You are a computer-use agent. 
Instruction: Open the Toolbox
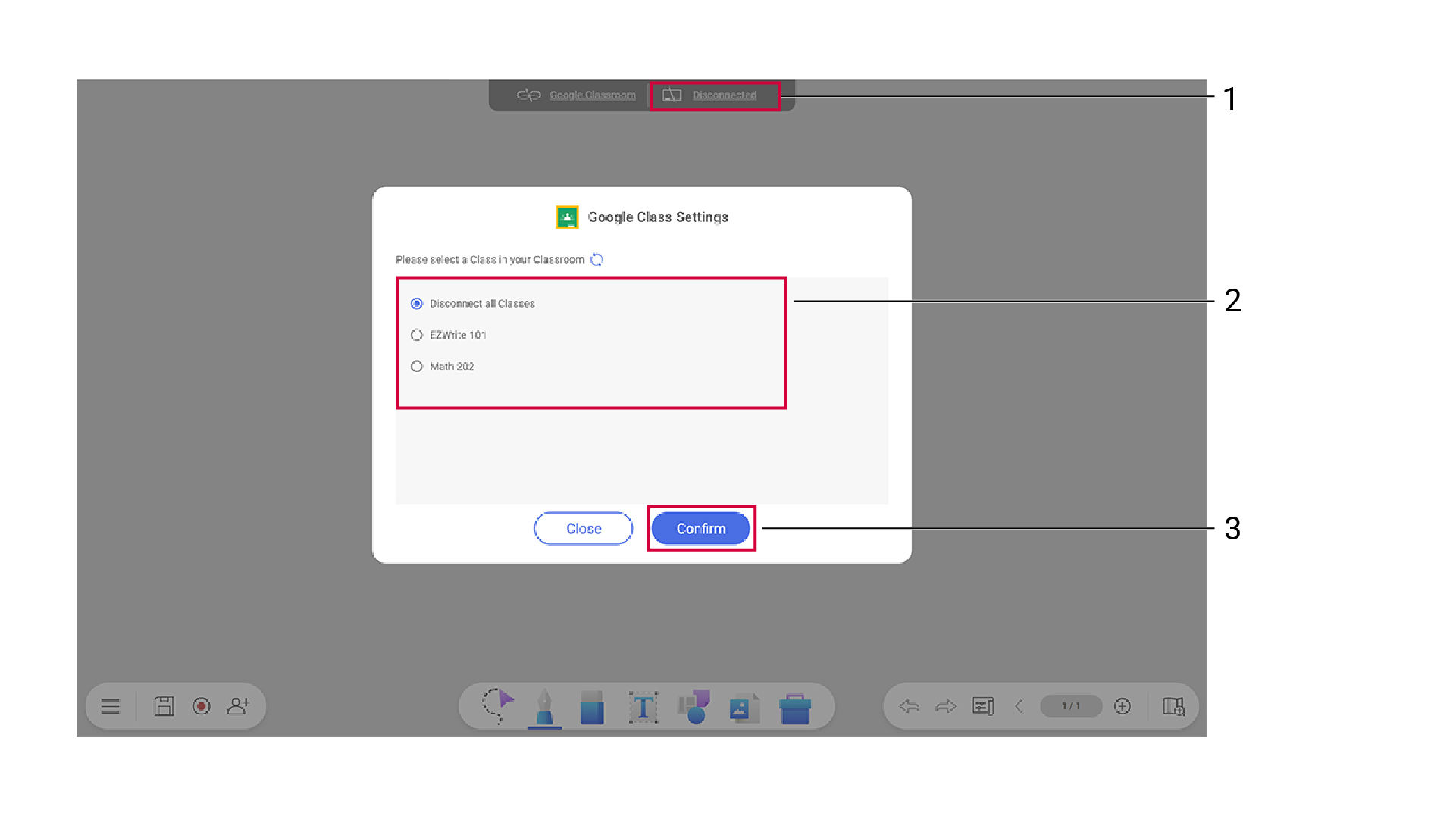[x=795, y=706]
